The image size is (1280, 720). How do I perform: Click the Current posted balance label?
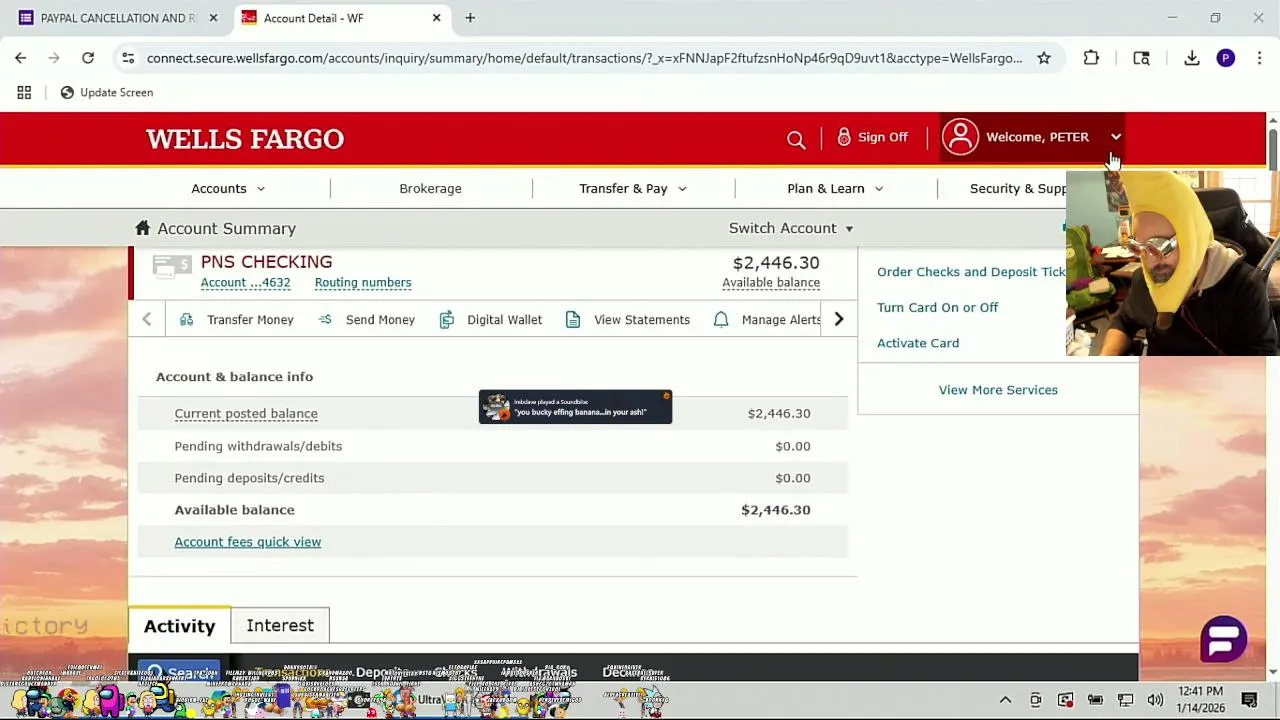(x=246, y=413)
